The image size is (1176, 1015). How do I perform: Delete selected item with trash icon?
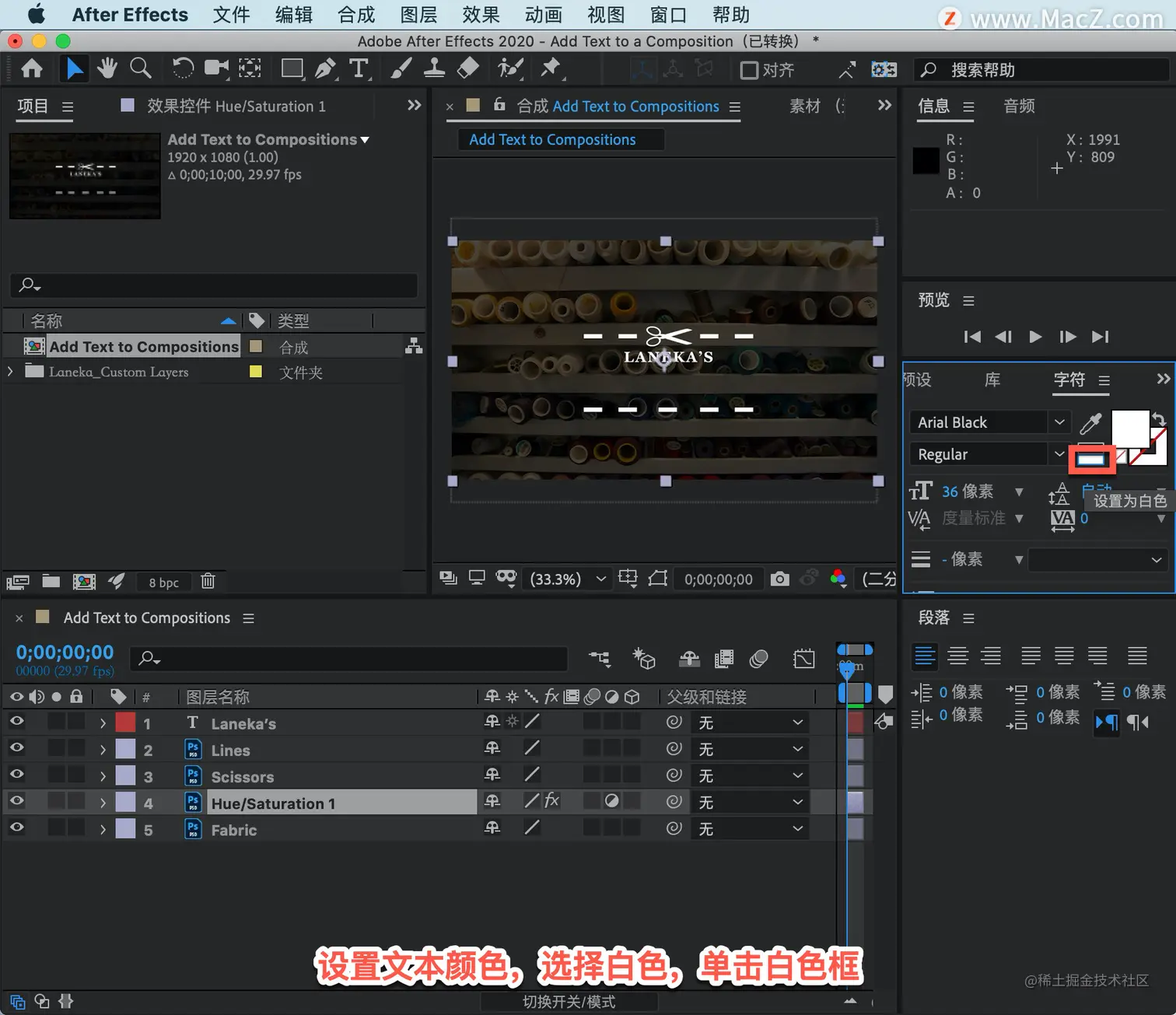(x=208, y=581)
